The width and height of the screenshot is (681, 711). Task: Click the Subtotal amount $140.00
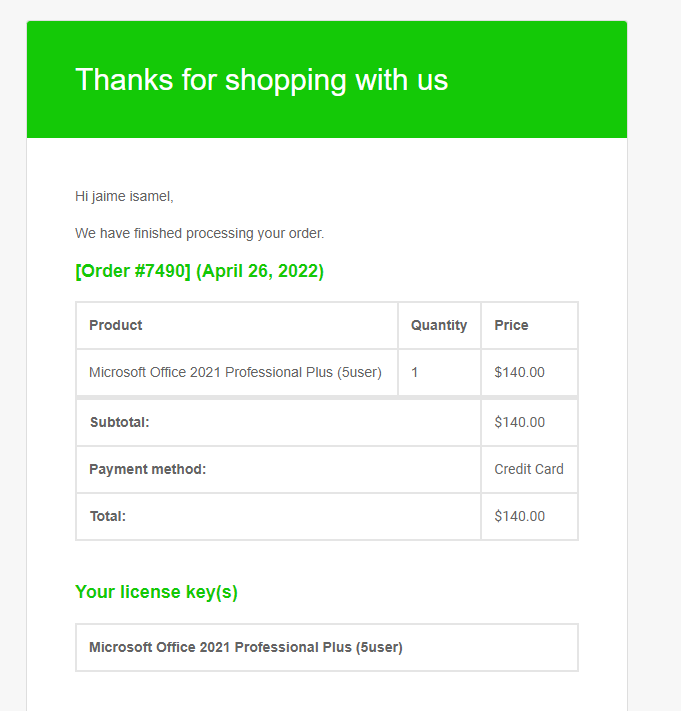click(x=520, y=422)
